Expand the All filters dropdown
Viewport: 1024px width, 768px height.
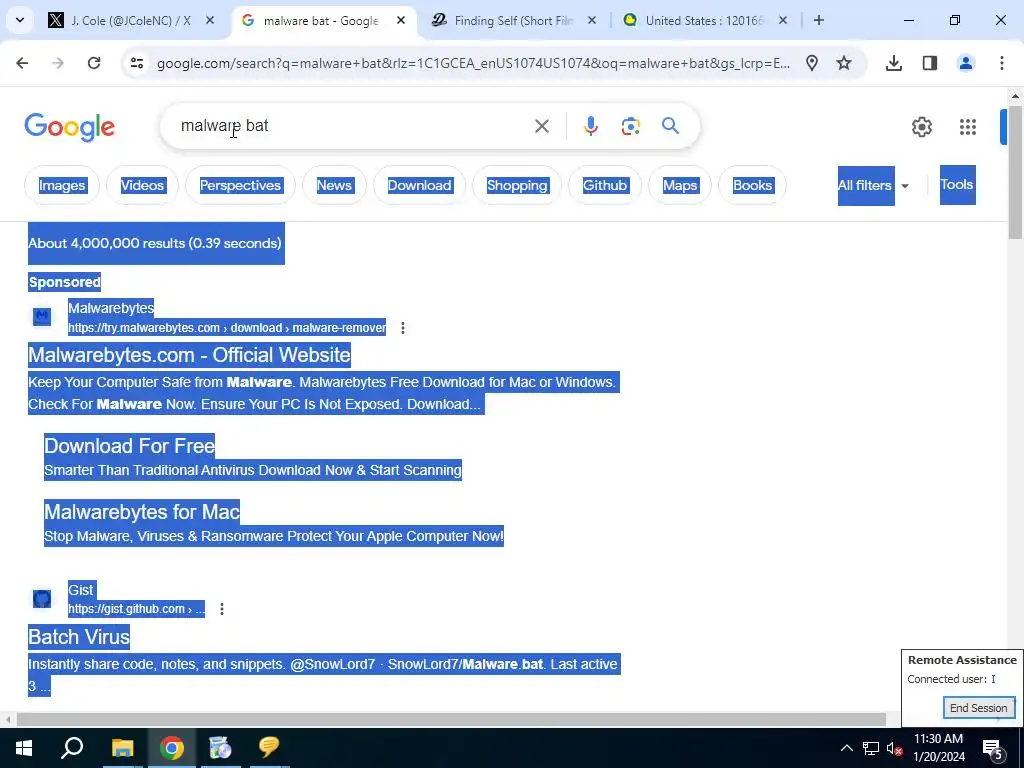click(874, 185)
